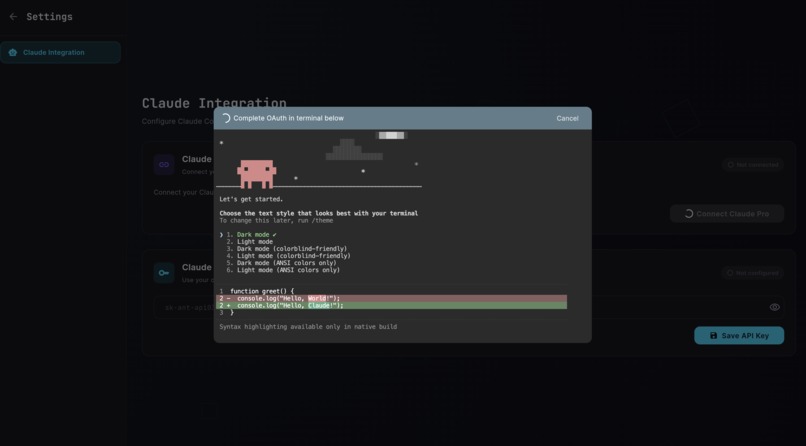
Task: Select Light mode option in terminal
Action: coord(250,241)
